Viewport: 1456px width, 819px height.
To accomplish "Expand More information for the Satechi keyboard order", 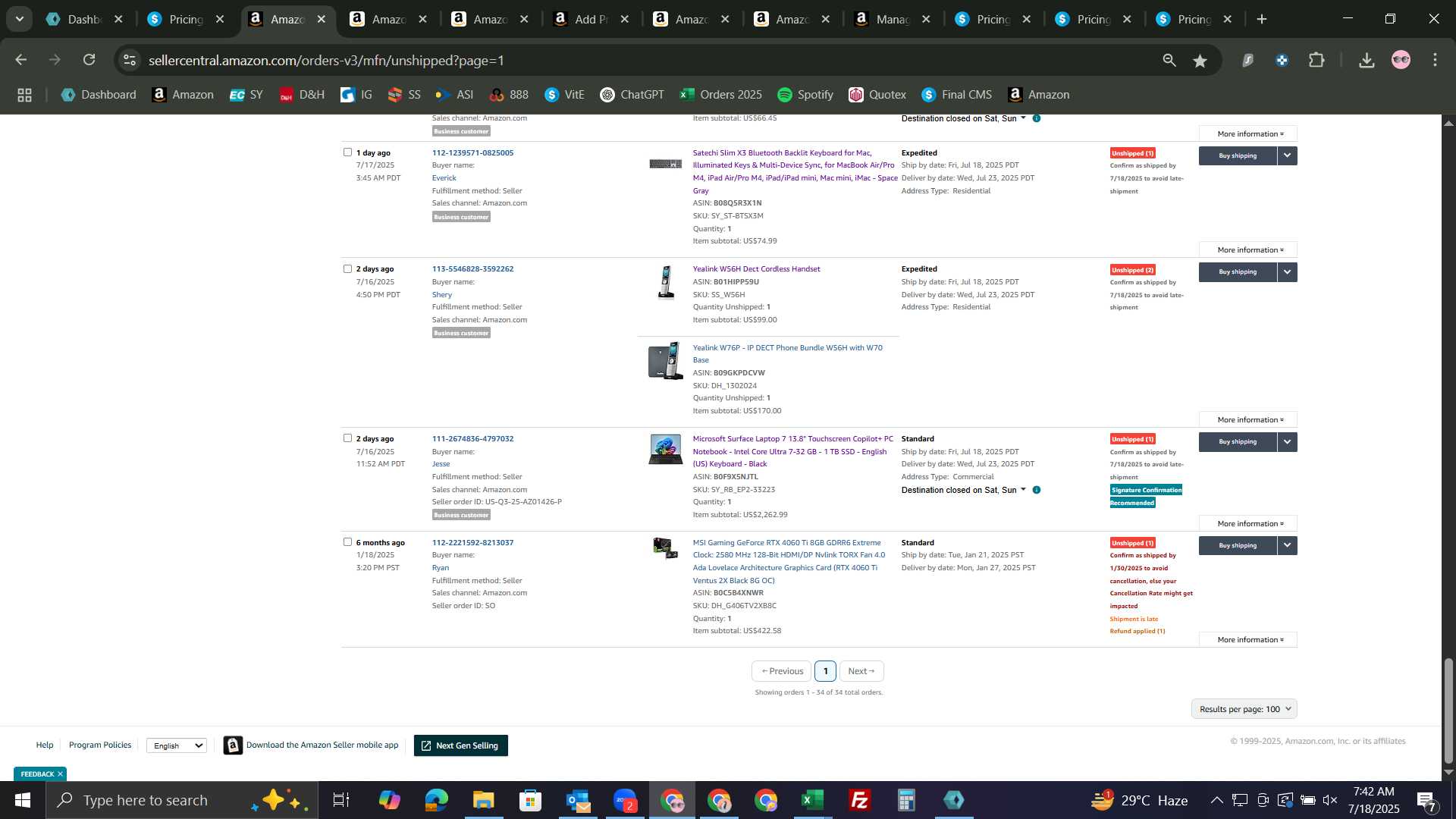I will (x=1248, y=249).
